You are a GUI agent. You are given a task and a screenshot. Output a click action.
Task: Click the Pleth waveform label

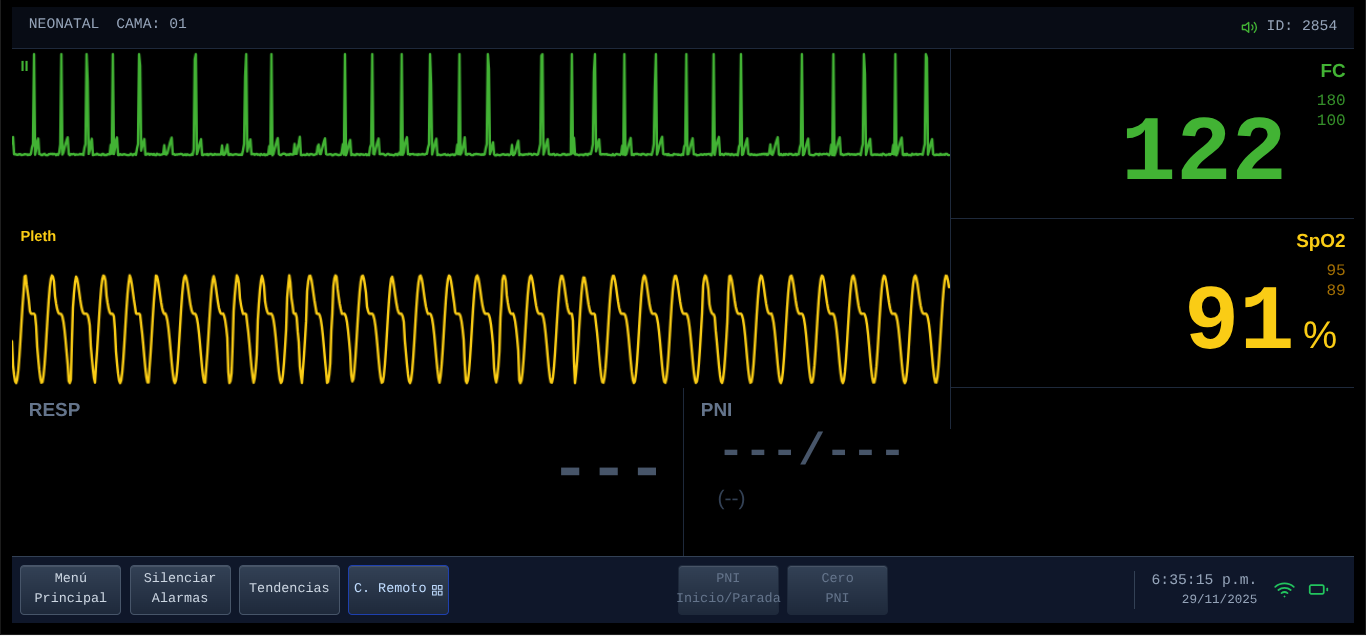(x=38, y=236)
